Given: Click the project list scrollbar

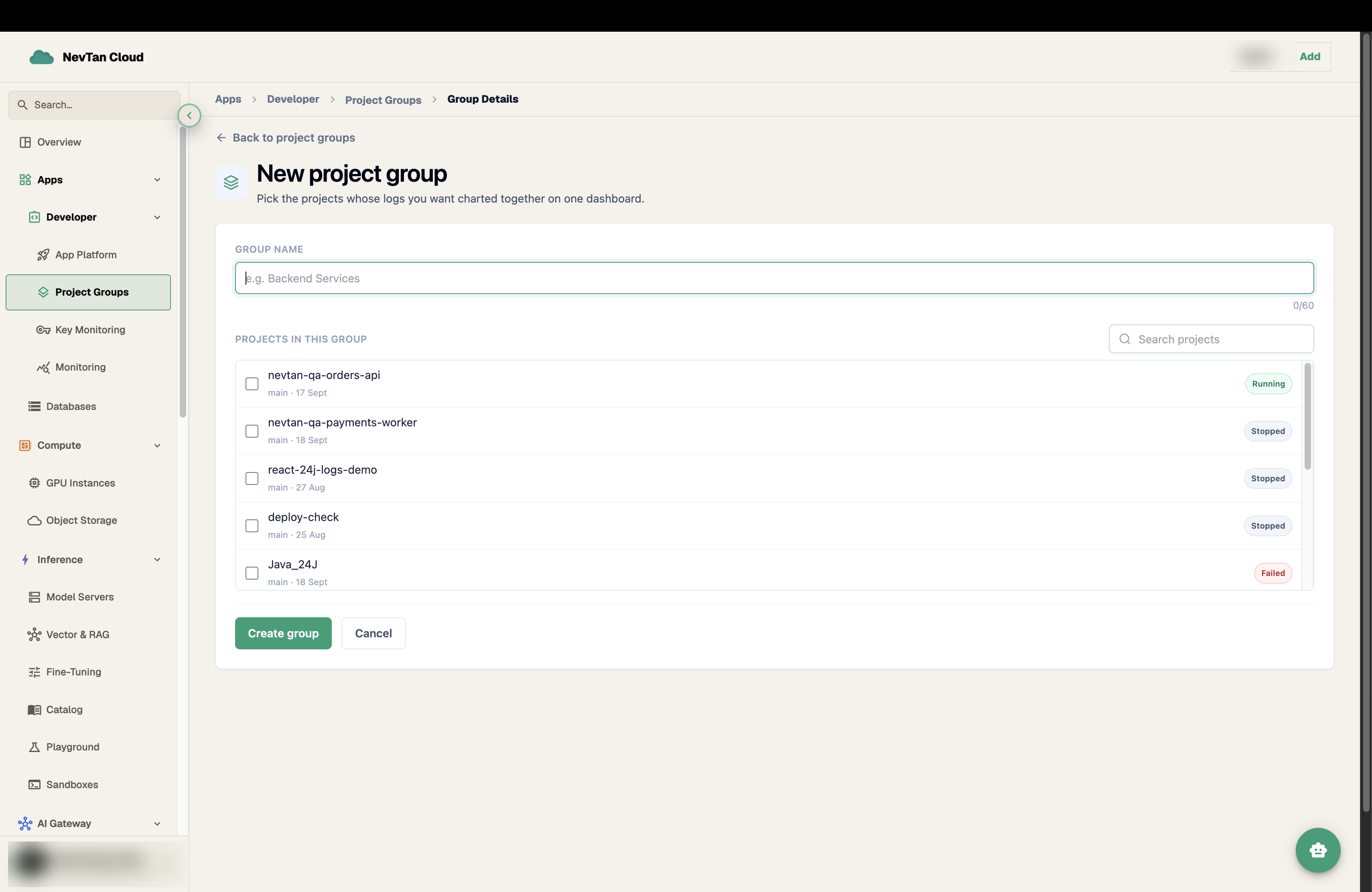Looking at the screenshot, I should [1307, 416].
